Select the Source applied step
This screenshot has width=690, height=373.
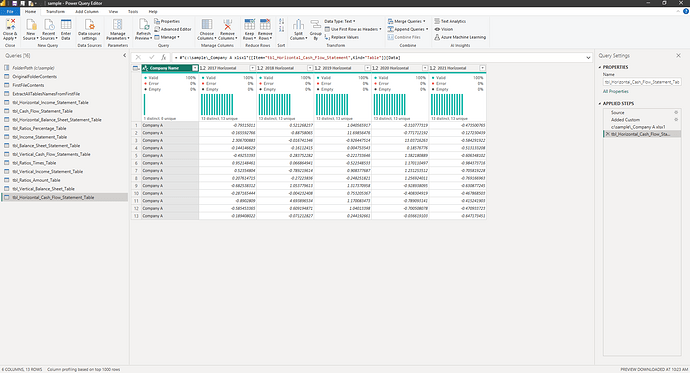(x=642, y=113)
